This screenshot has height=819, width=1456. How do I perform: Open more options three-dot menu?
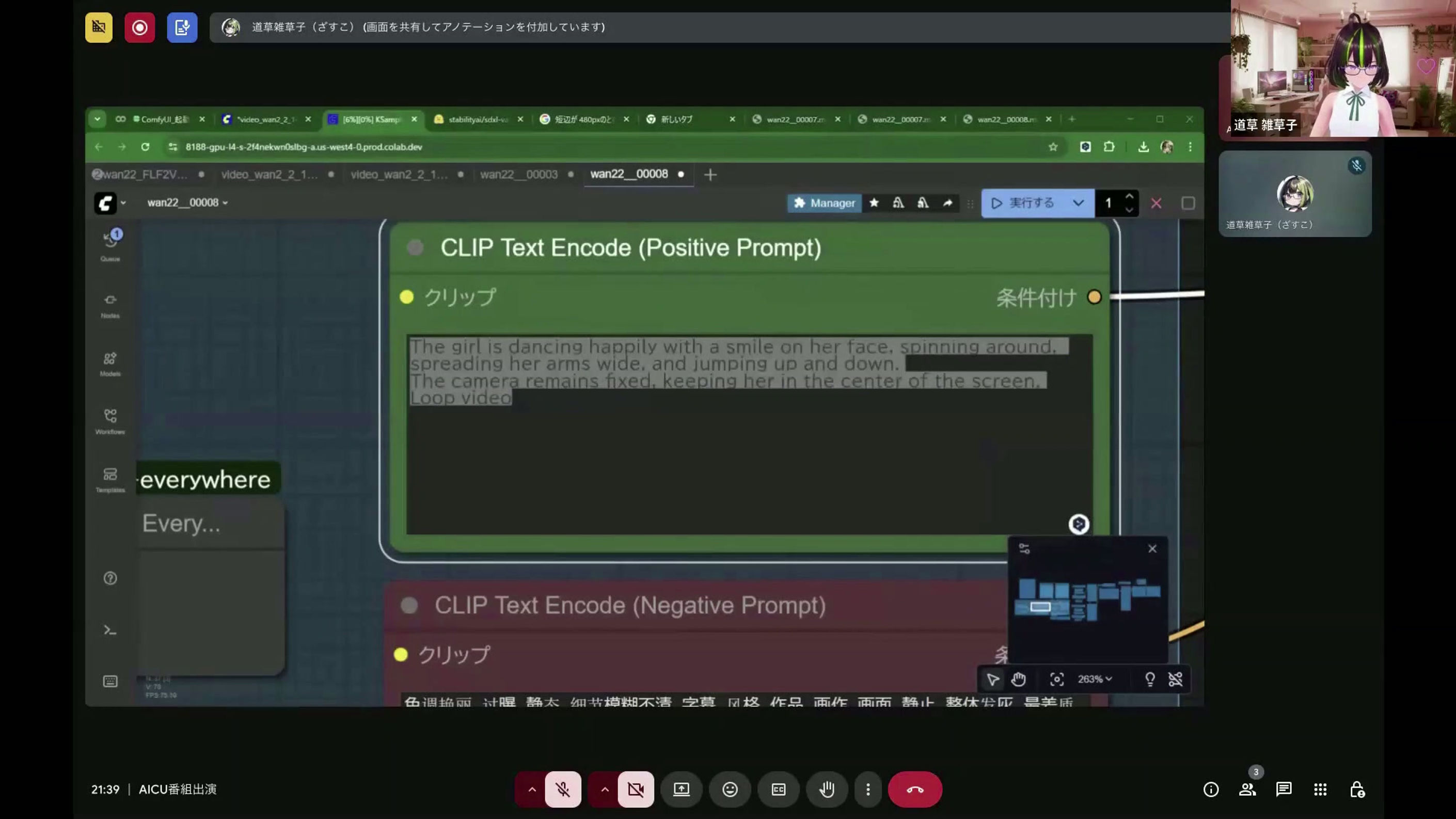click(x=868, y=789)
